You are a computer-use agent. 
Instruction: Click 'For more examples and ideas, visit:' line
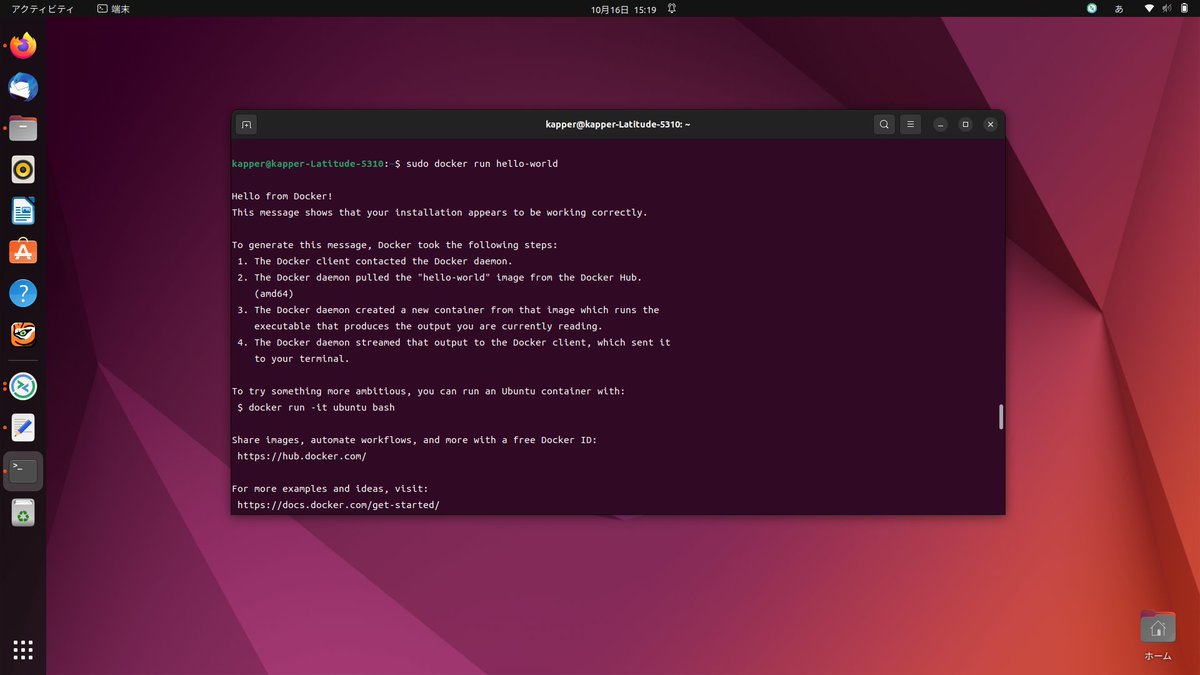tap(330, 489)
